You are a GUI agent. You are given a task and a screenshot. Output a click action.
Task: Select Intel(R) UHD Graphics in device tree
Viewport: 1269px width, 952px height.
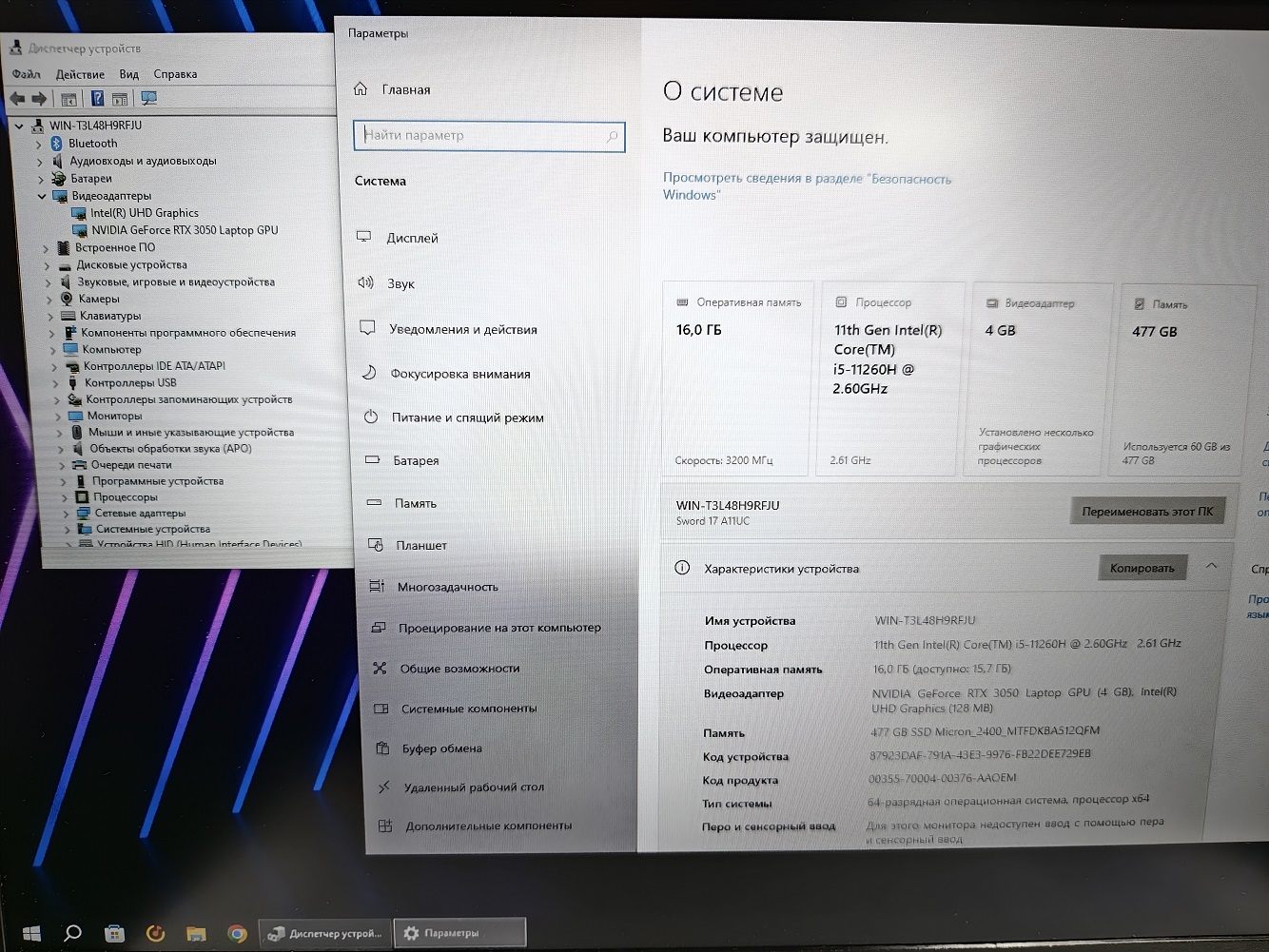(145, 213)
